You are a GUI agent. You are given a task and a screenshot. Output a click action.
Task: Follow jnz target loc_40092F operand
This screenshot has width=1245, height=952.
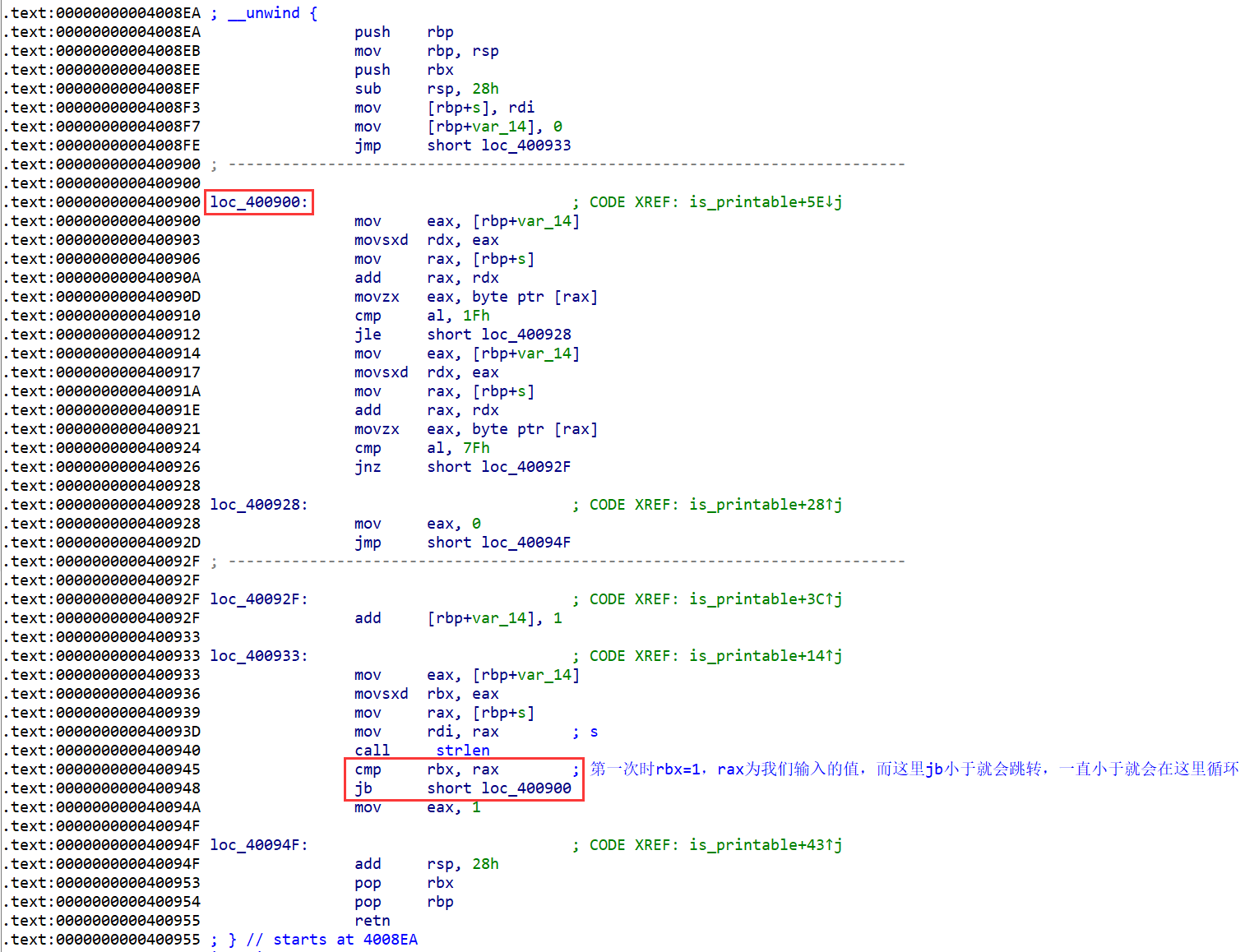click(525, 467)
